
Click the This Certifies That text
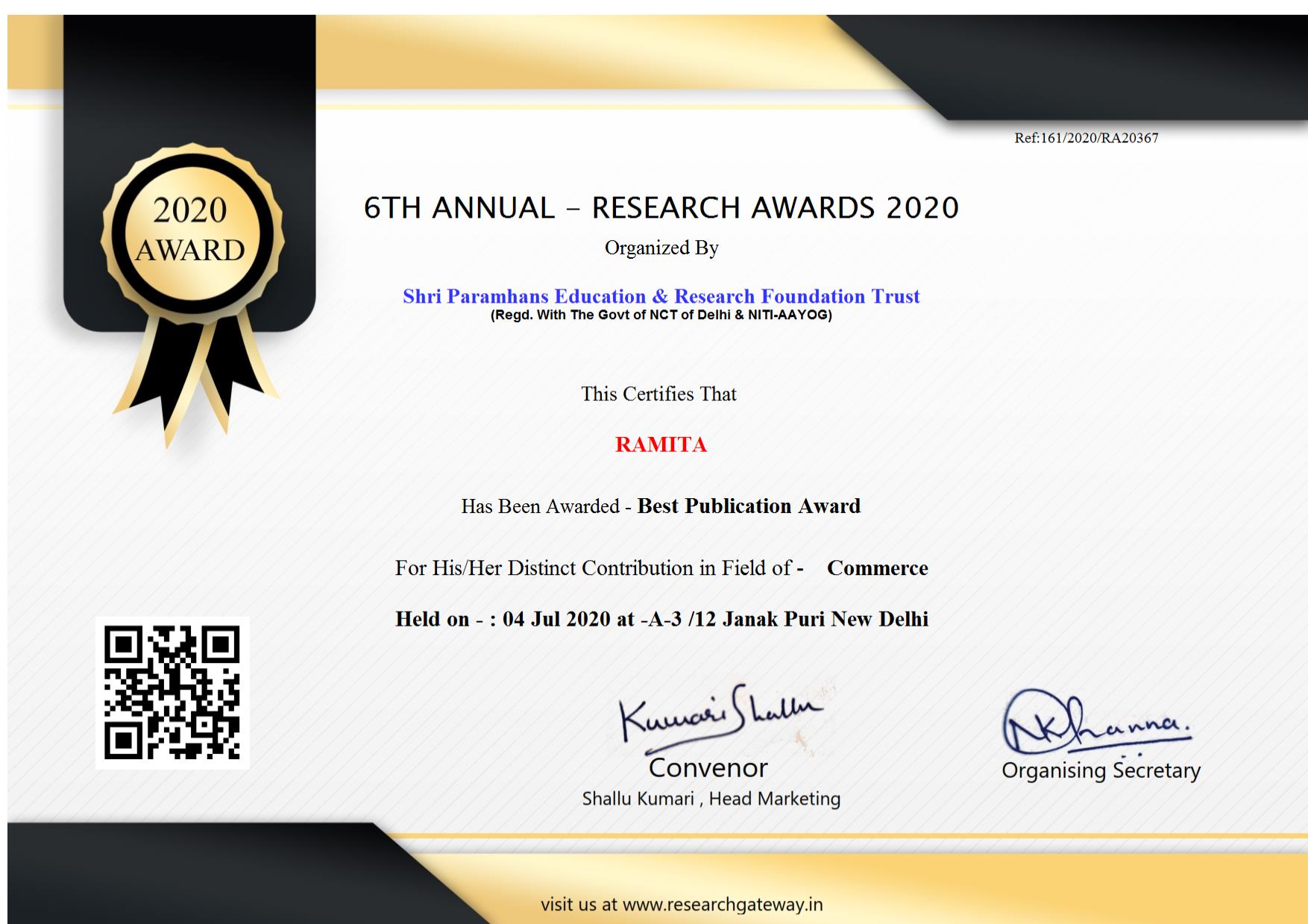pyautogui.click(x=658, y=394)
